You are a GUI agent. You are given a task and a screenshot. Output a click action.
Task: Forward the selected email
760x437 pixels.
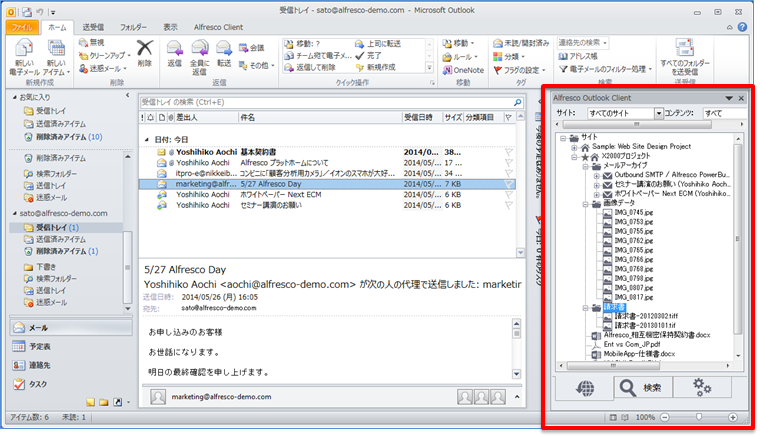tap(224, 53)
